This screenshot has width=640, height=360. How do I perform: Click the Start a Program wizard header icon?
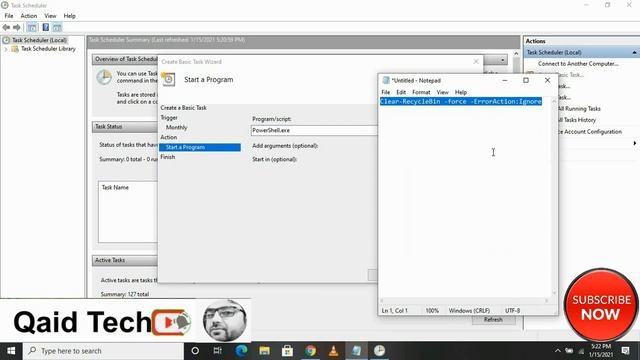(169, 79)
